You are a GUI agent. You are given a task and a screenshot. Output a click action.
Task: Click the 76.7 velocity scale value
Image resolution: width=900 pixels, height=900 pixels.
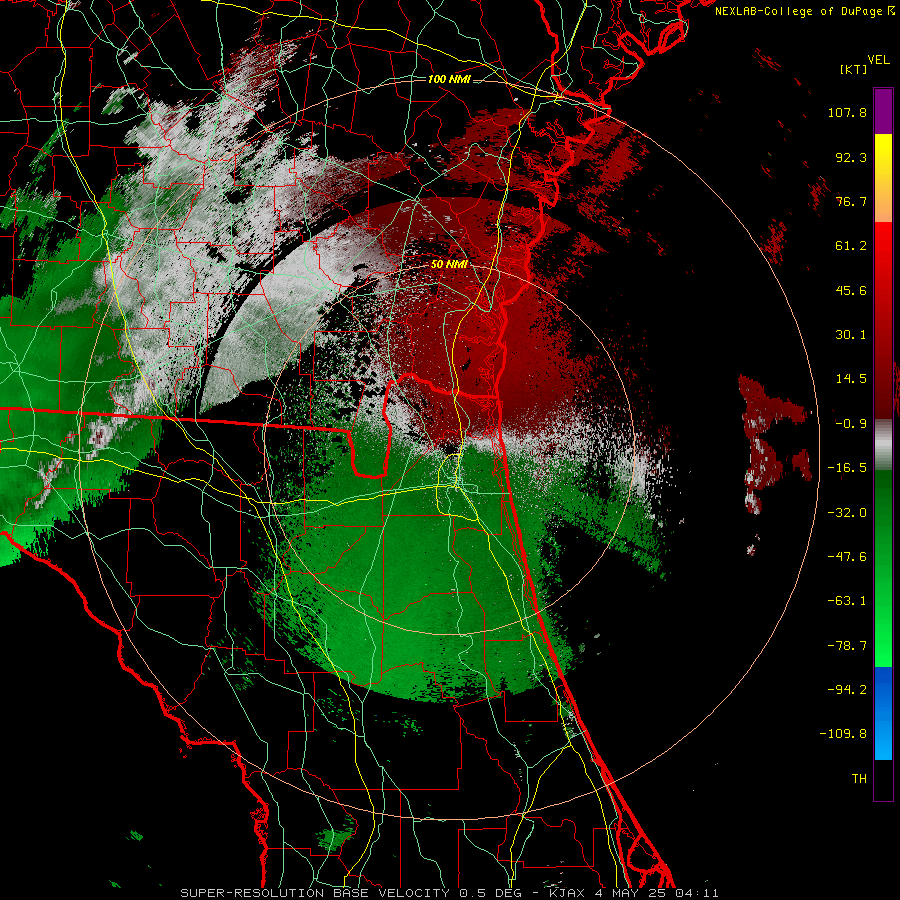coord(851,201)
